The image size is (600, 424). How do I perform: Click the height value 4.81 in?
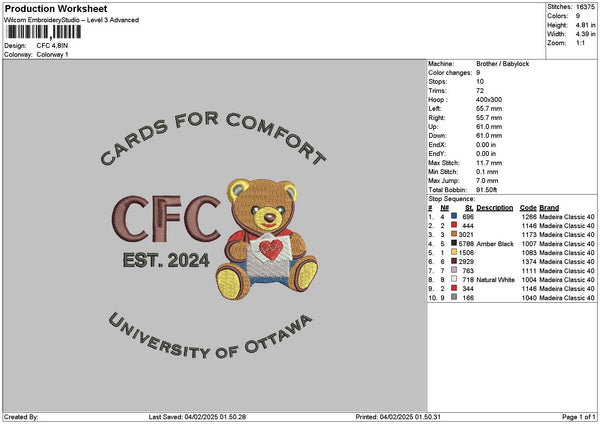point(585,25)
